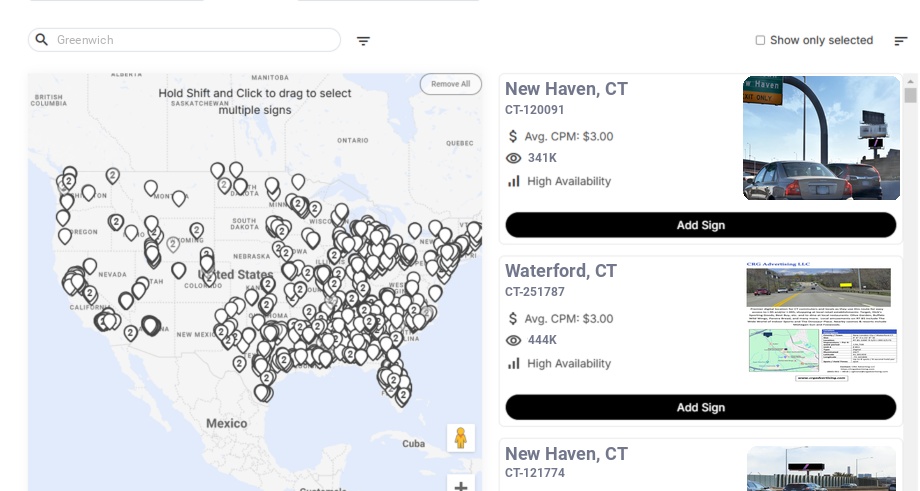
Task: Click the CPM dollar icon for New Haven
Action: point(513,136)
